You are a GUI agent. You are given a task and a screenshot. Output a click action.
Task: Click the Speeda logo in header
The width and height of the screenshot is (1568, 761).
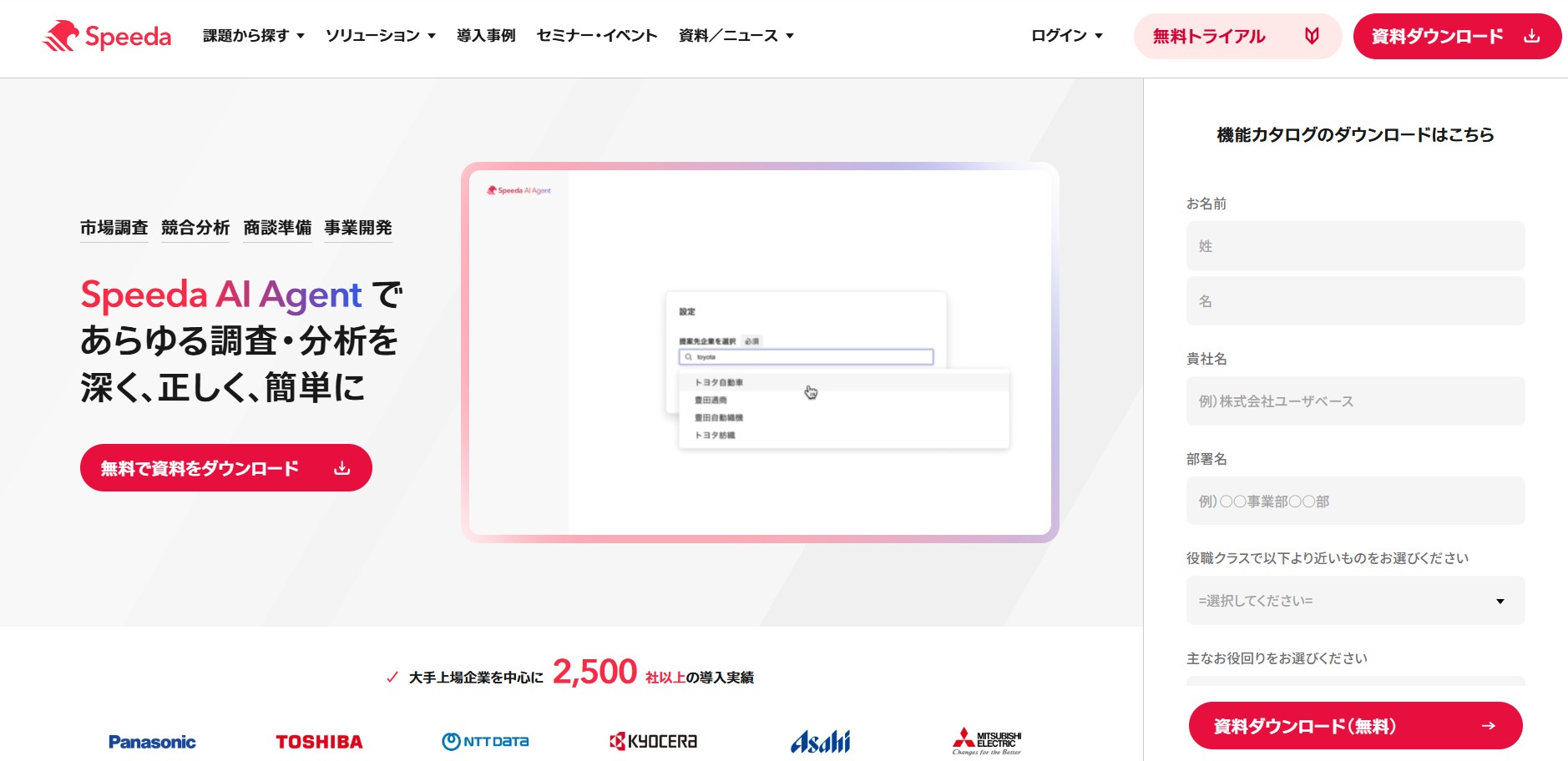click(x=107, y=36)
